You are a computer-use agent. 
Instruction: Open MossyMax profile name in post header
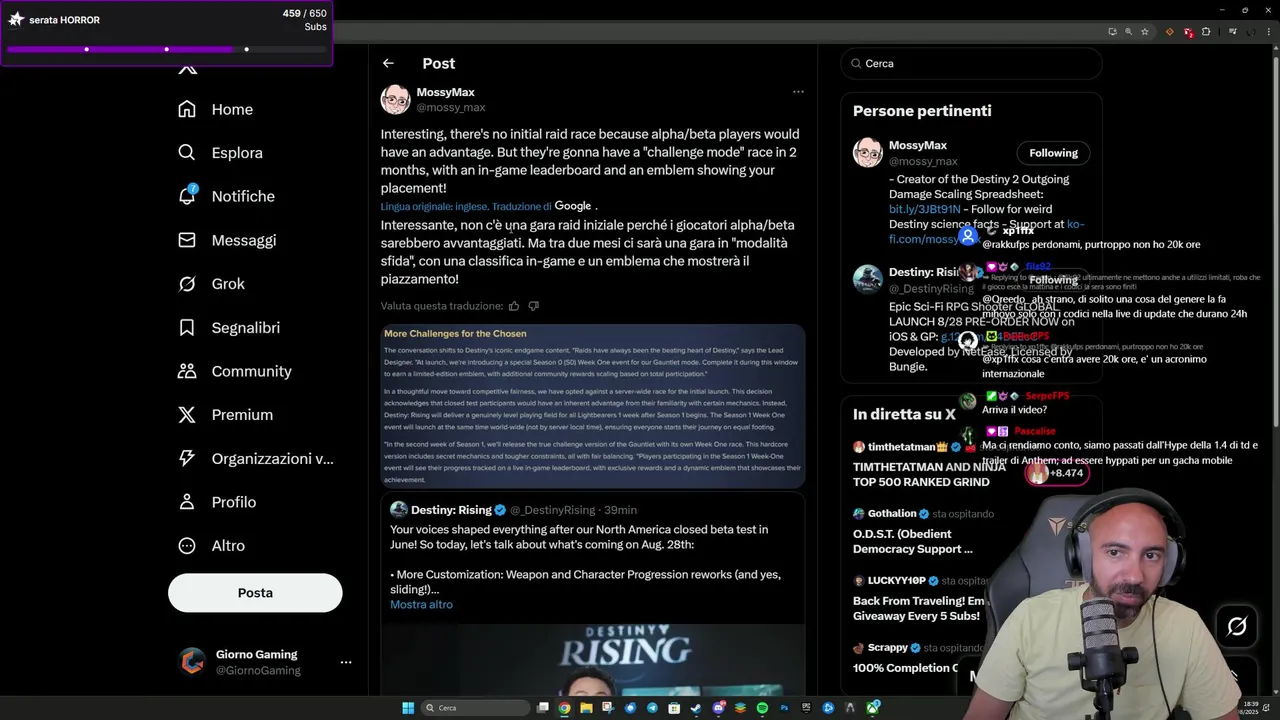(x=445, y=92)
